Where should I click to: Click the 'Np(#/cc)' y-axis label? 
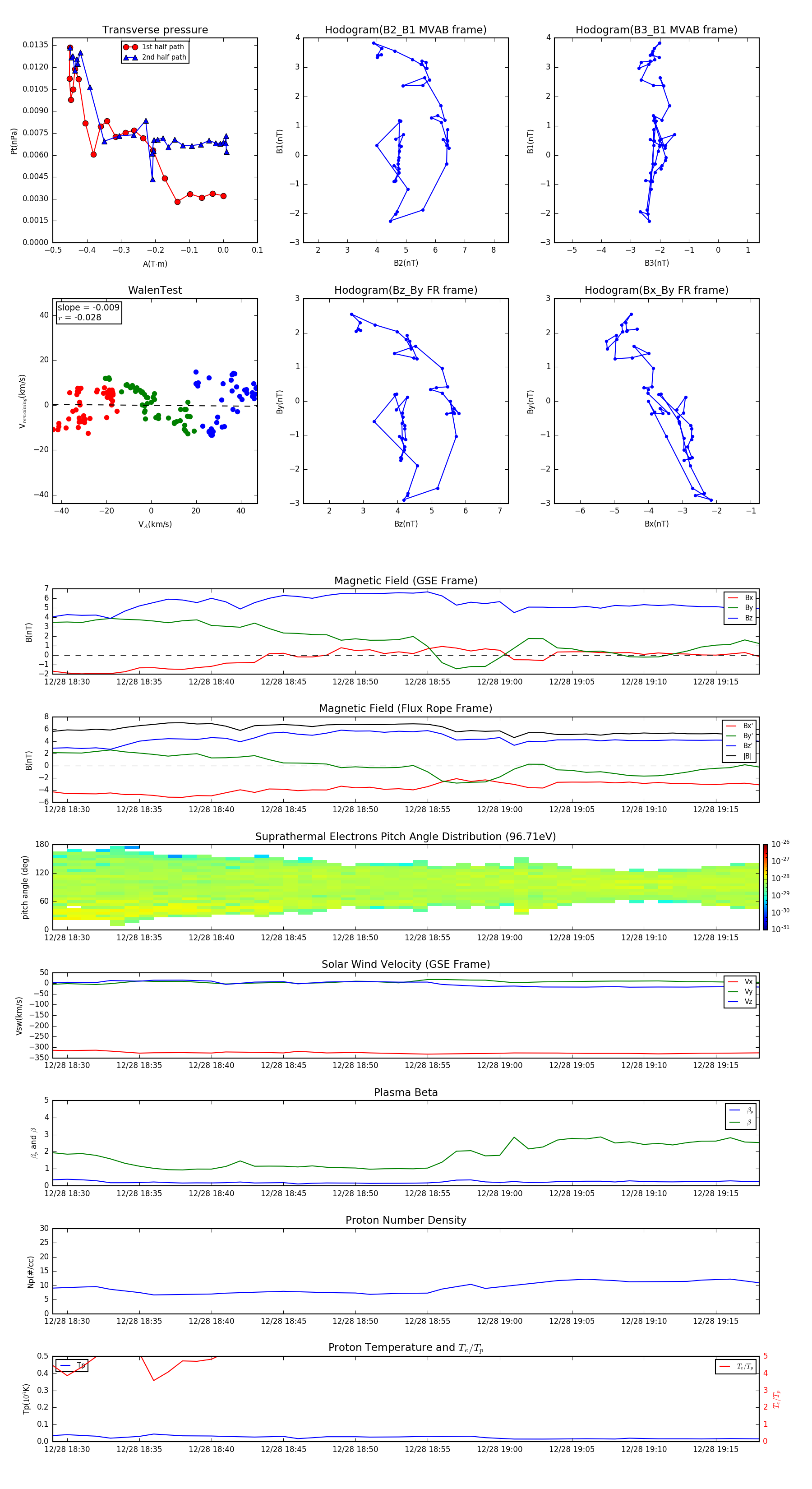pyautogui.click(x=31, y=1272)
